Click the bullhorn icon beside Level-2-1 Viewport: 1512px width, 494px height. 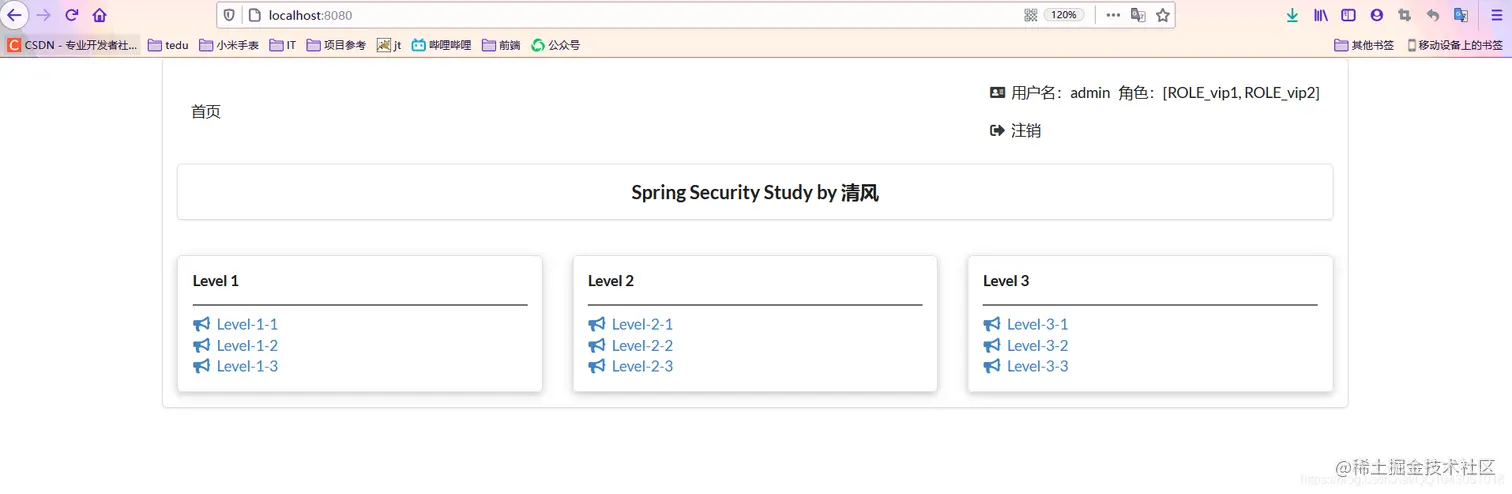(597, 324)
